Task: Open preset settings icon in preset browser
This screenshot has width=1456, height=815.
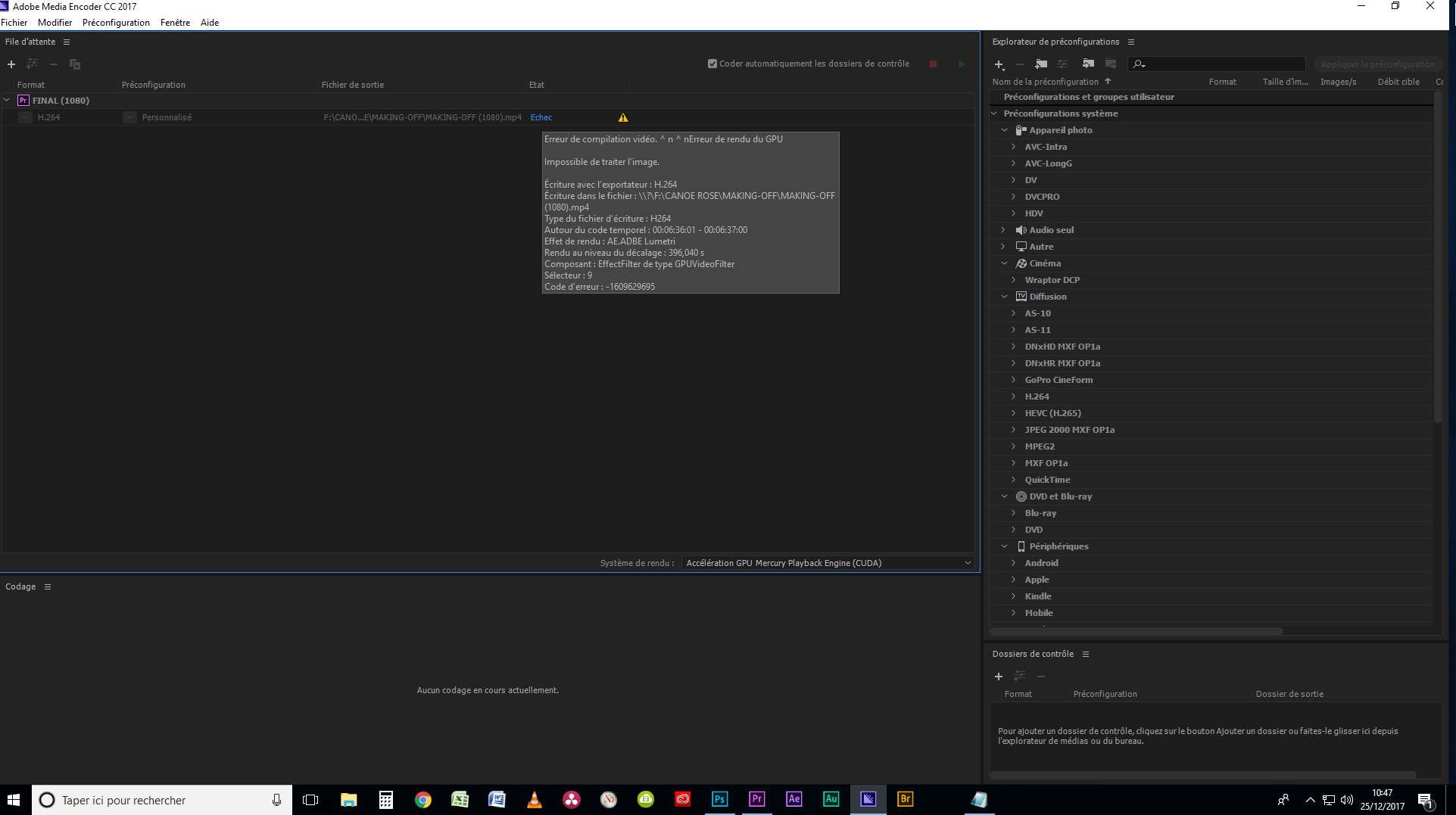Action: (1063, 64)
